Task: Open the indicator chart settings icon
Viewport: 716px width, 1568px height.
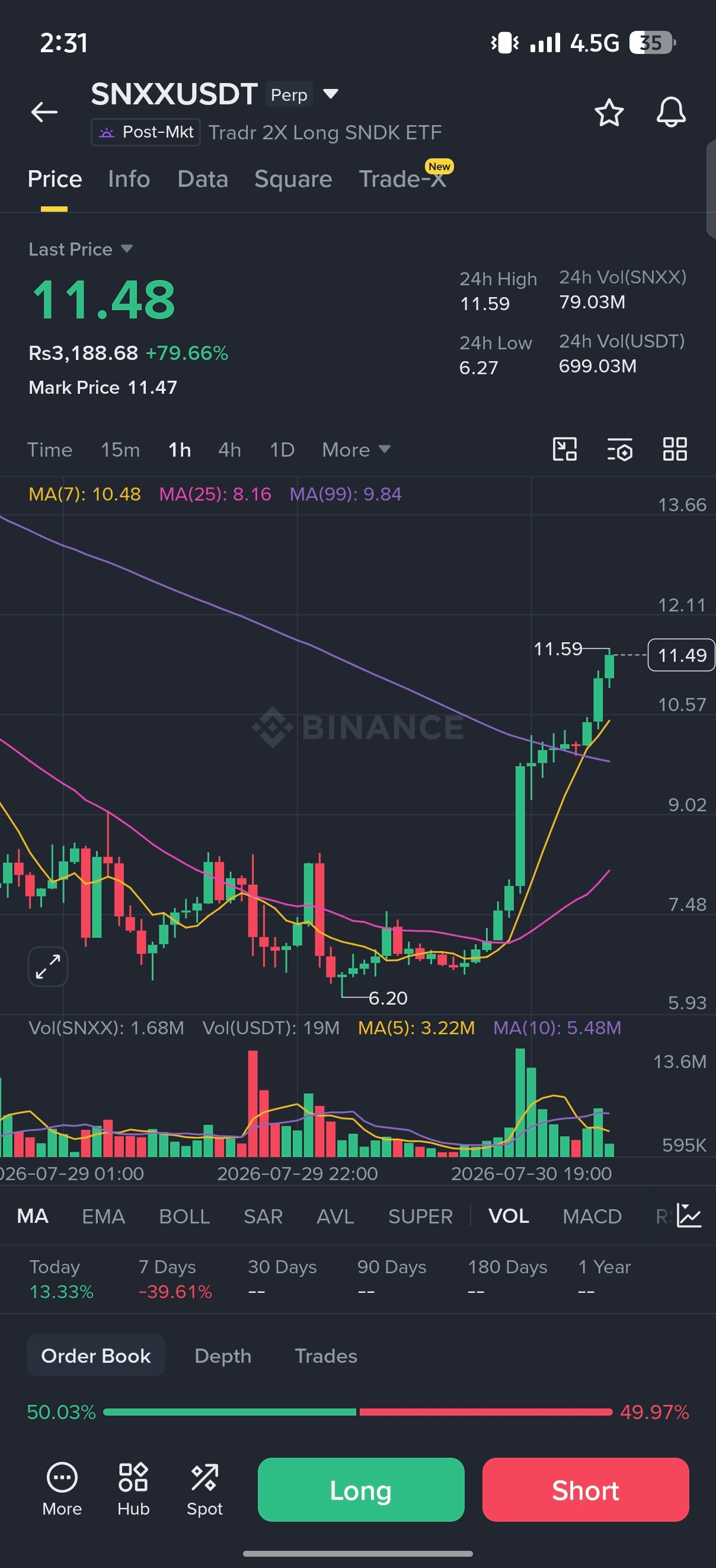Action: [689, 1215]
